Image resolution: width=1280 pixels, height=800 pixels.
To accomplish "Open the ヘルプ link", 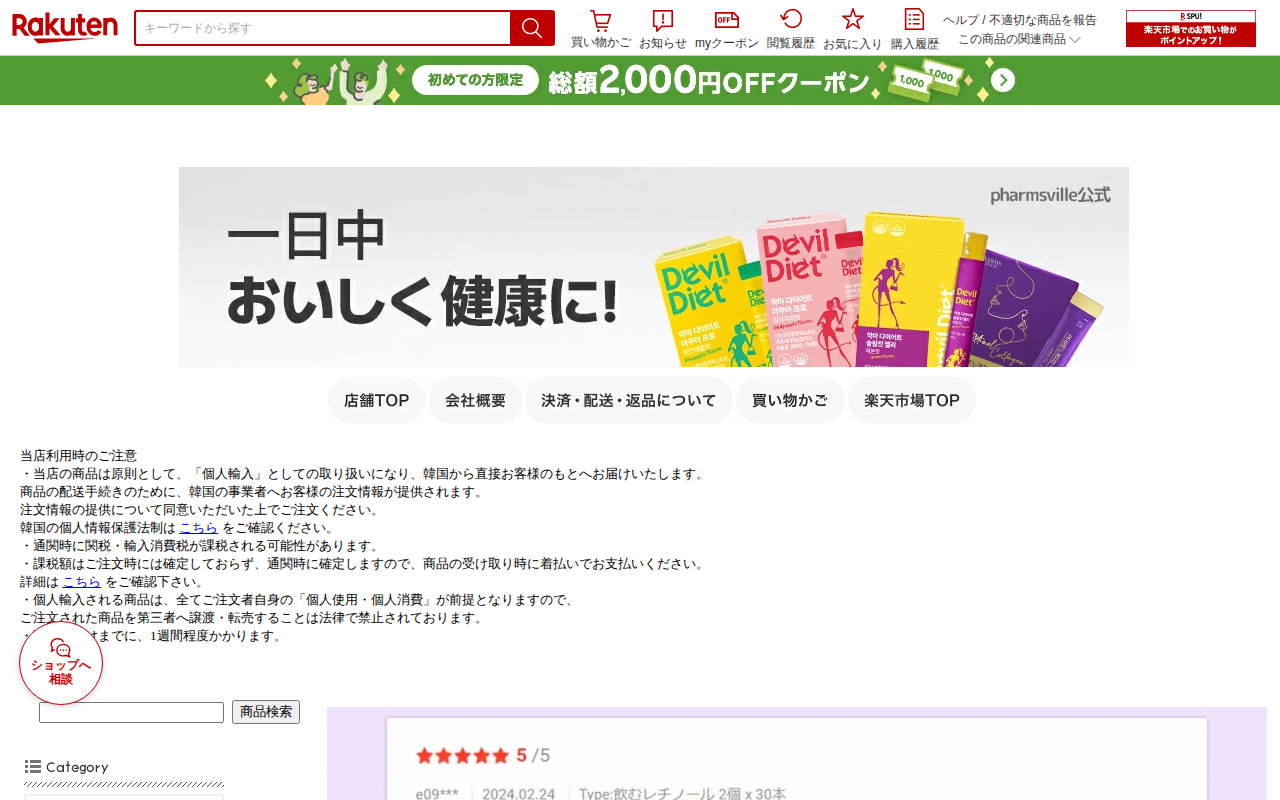I will coord(960,20).
